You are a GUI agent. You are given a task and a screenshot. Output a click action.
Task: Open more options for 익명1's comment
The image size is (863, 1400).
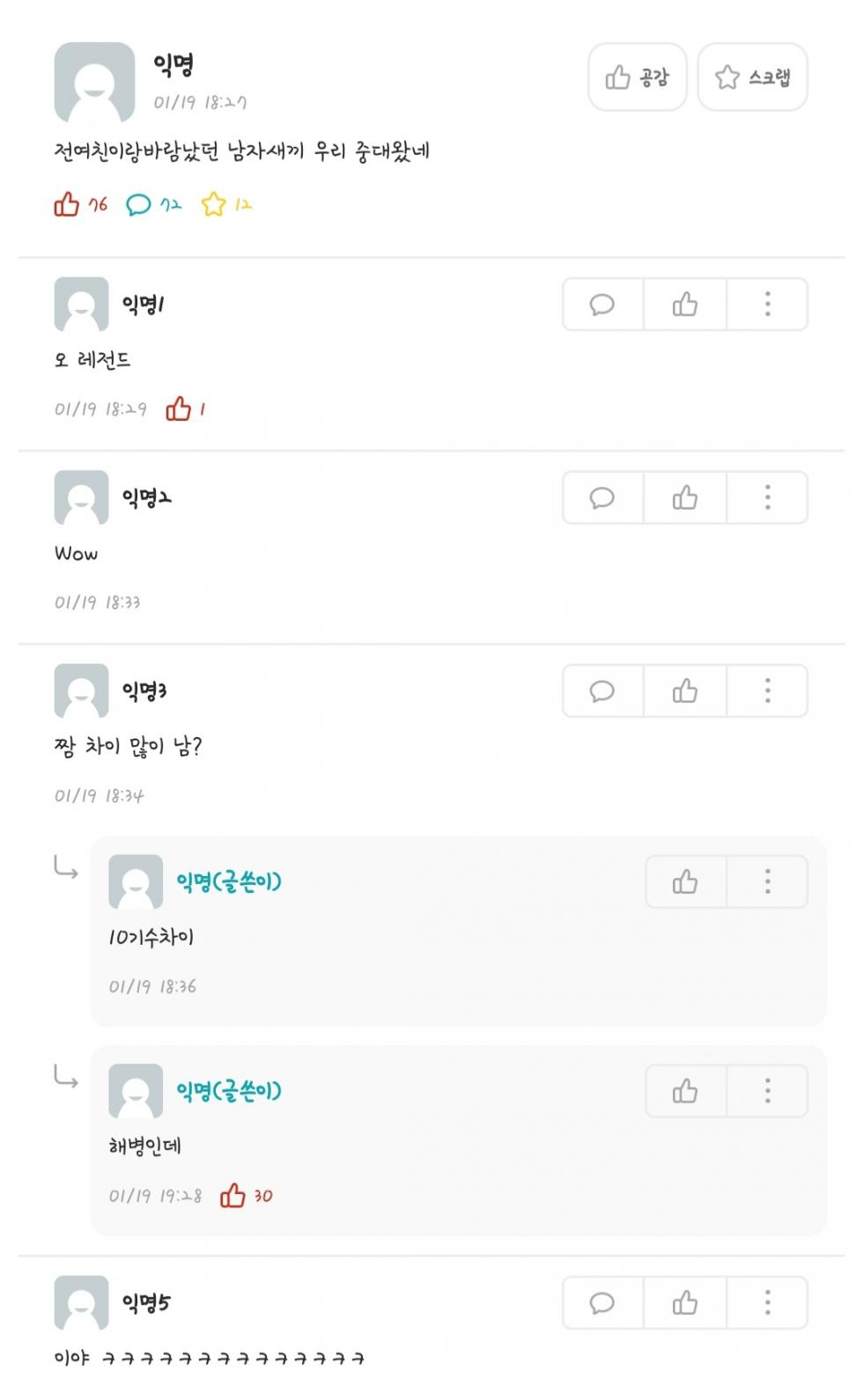pyautogui.click(x=767, y=305)
